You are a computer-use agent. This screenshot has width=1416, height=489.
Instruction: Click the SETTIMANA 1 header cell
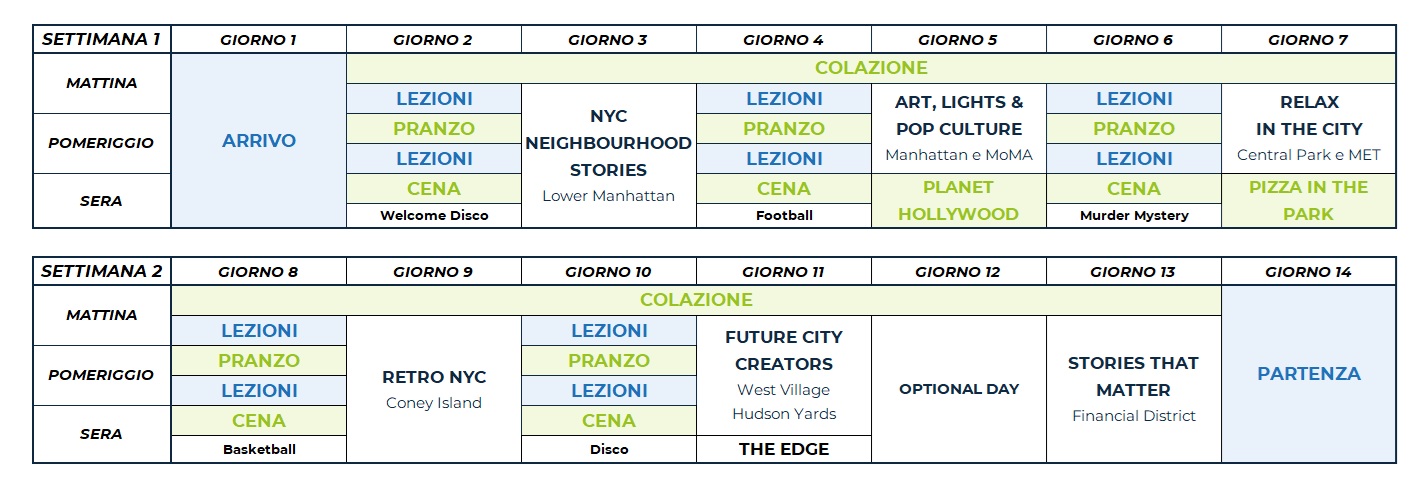101,40
